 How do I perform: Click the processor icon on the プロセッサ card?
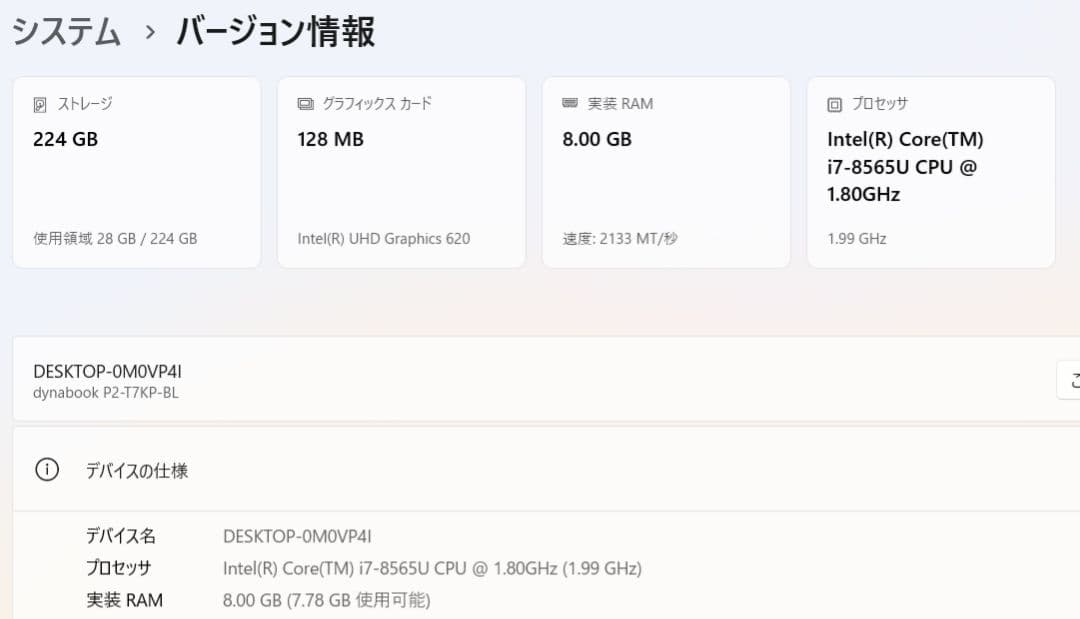click(x=834, y=102)
